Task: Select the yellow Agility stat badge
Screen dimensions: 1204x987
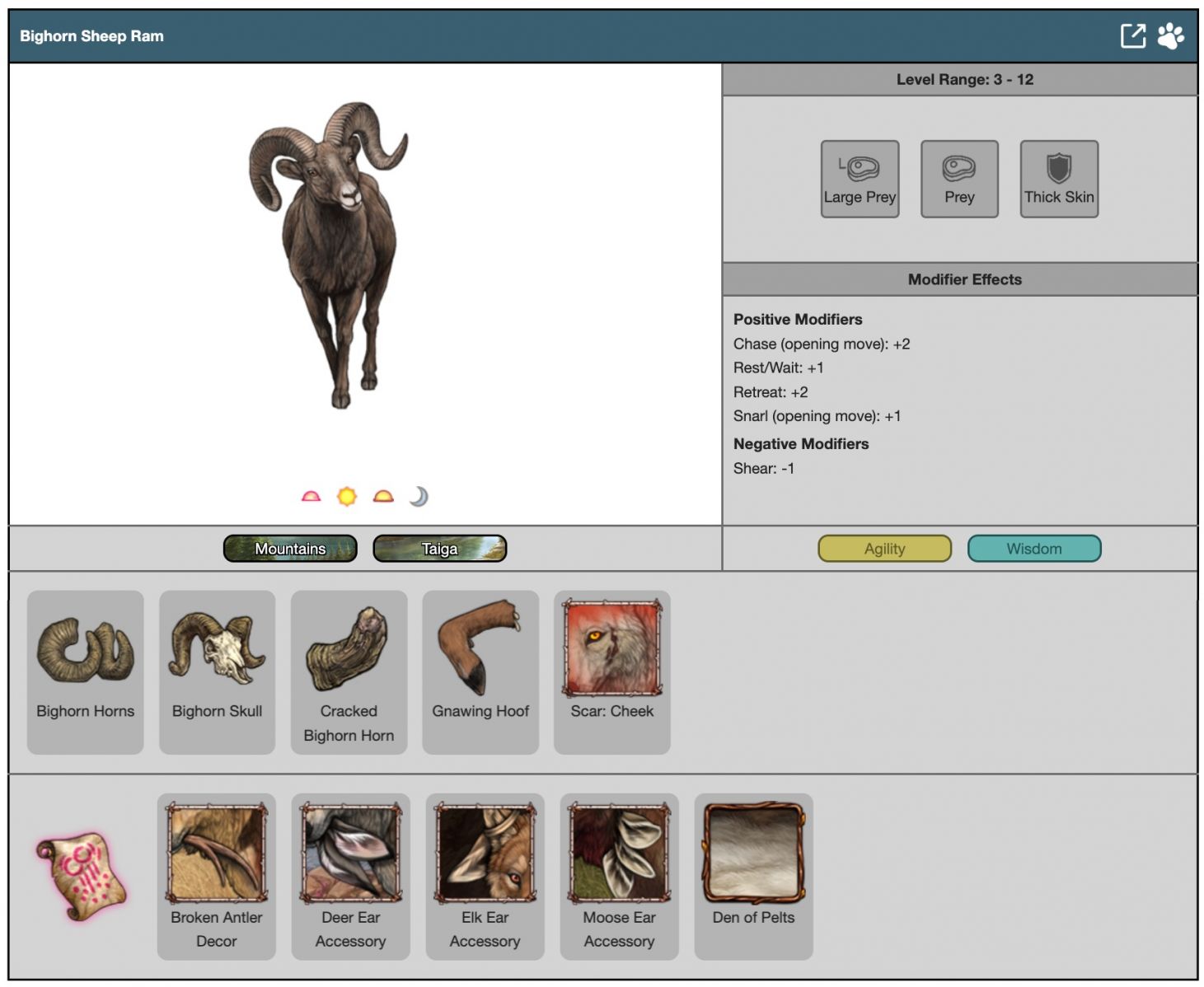Action: click(884, 549)
